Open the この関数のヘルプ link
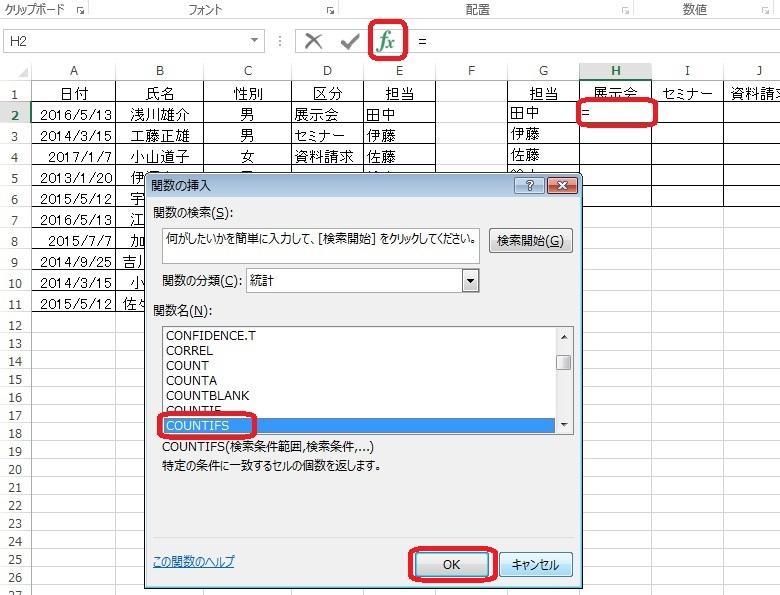Viewport: 780px width, 595px height. [x=193, y=562]
